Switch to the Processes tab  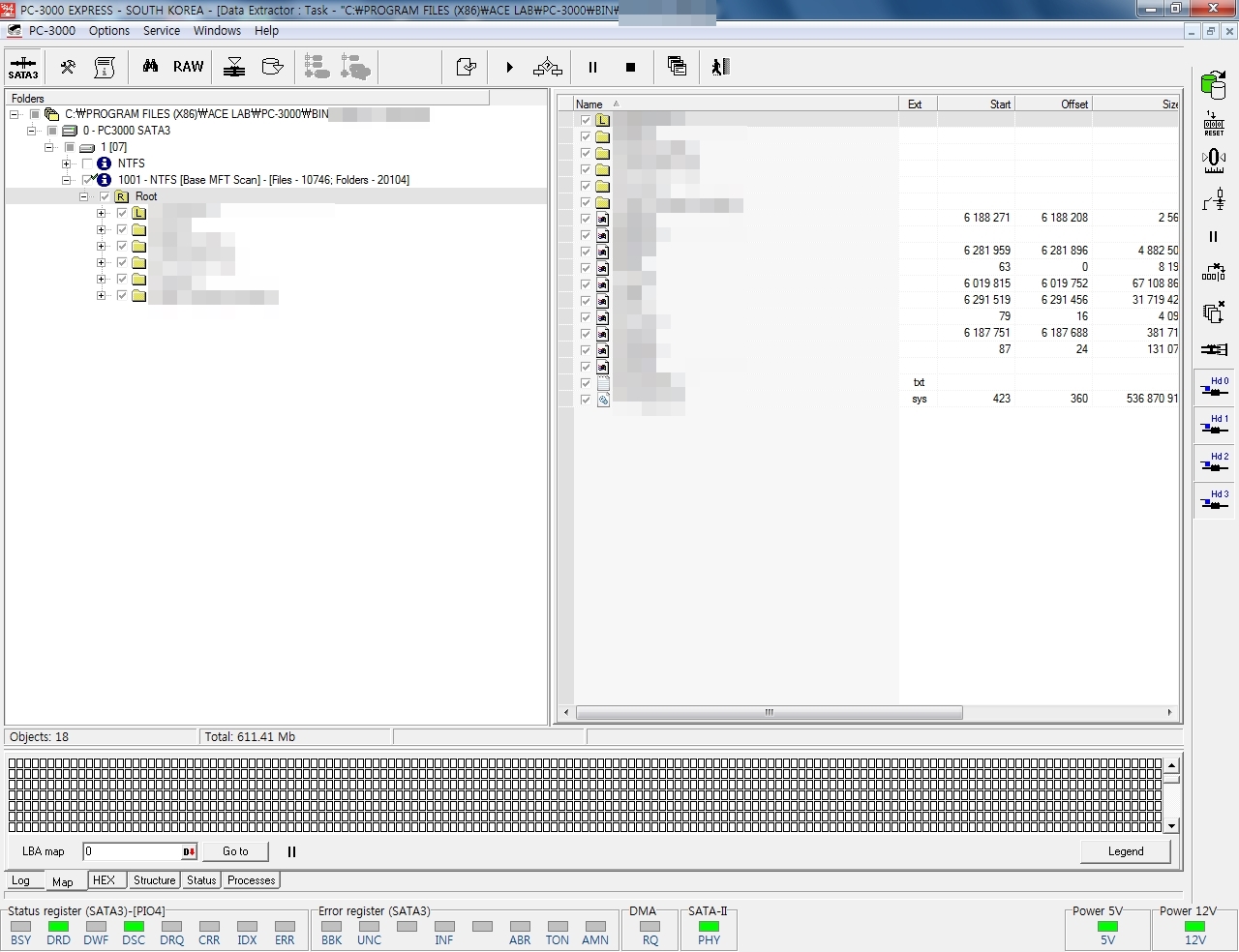tap(251, 880)
